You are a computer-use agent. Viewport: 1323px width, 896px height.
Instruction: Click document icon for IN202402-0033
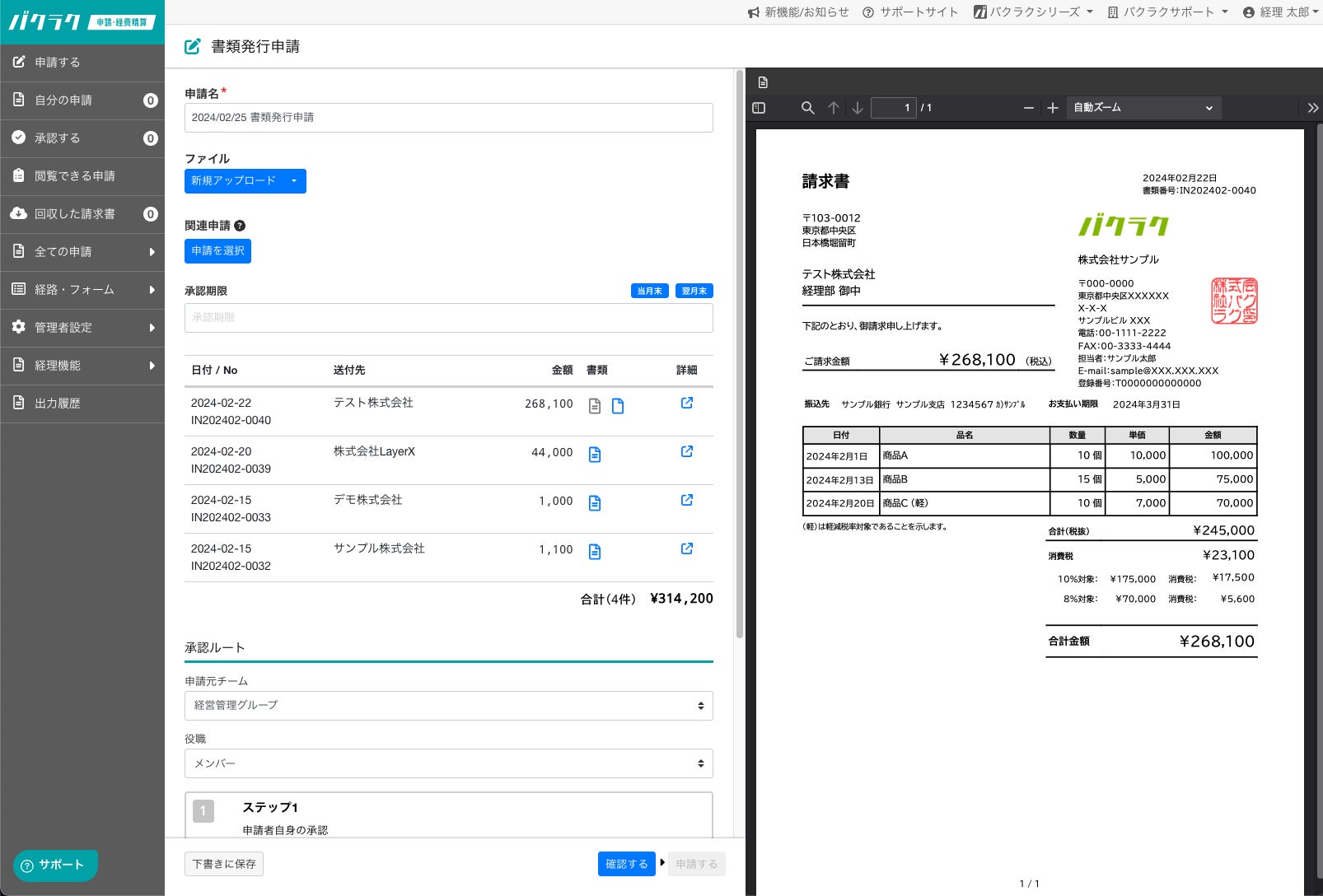point(595,503)
